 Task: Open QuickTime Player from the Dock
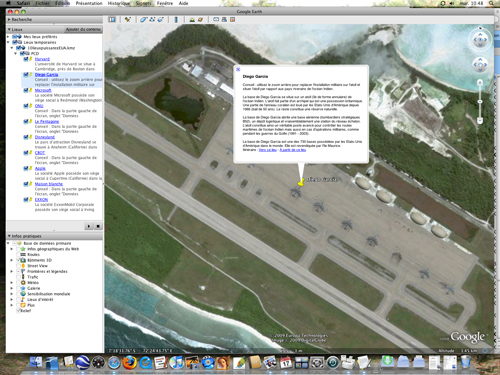145,363
